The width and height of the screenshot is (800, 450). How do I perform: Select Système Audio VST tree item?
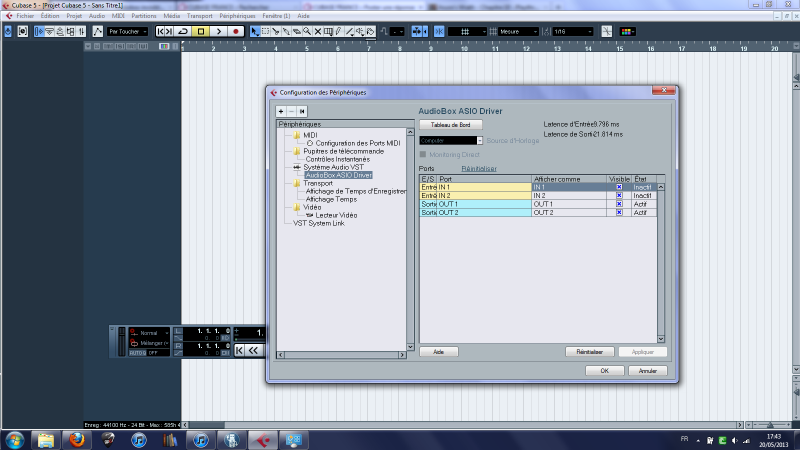click(333, 167)
